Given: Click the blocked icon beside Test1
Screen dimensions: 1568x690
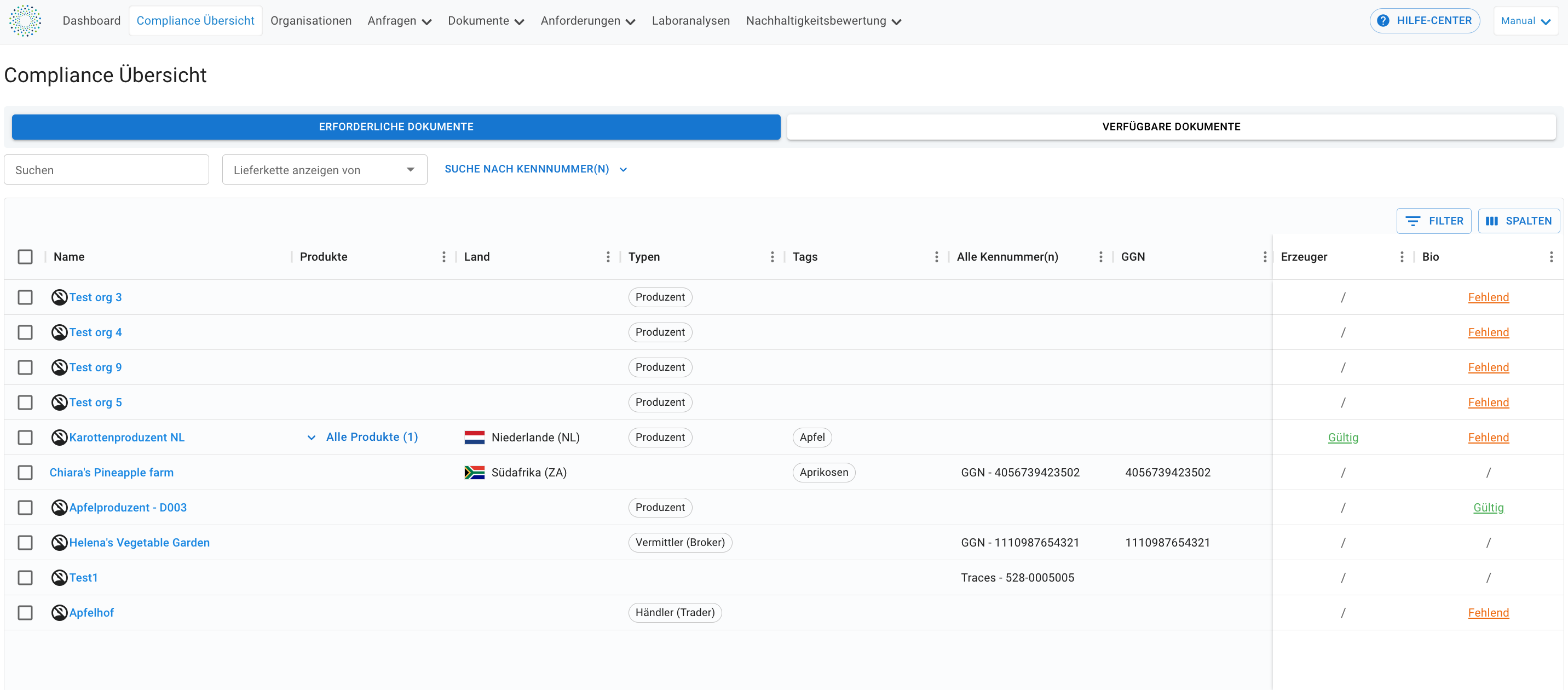Looking at the screenshot, I should tap(59, 577).
